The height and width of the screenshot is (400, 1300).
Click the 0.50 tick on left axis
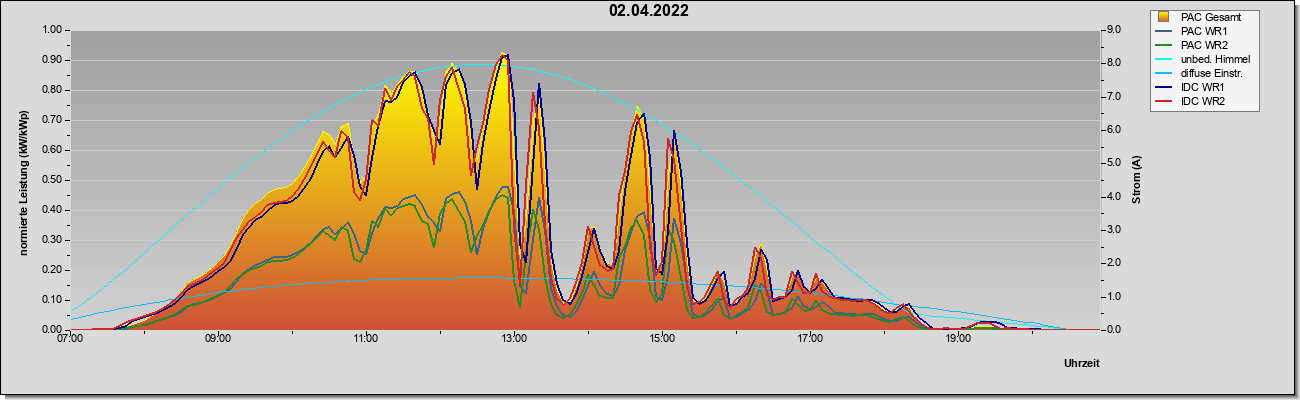[51, 180]
